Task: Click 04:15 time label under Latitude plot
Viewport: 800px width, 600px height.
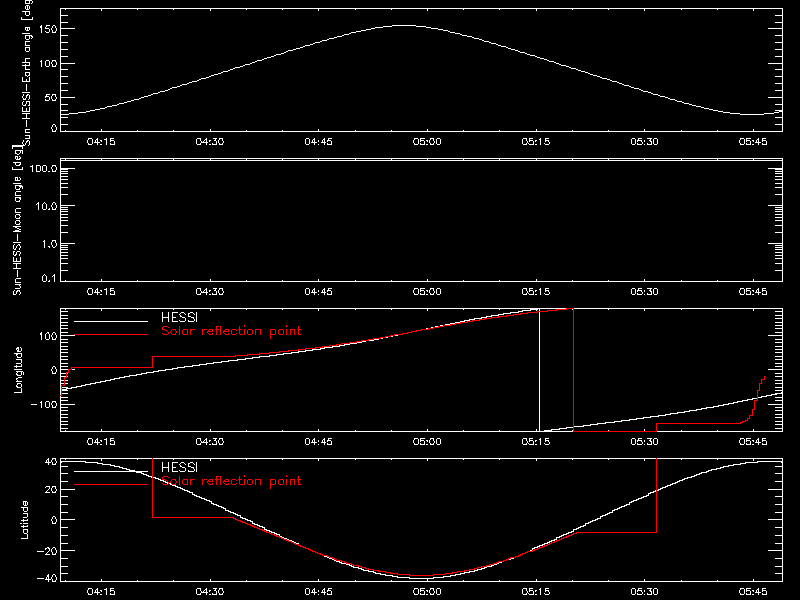Action: [101, 592]
